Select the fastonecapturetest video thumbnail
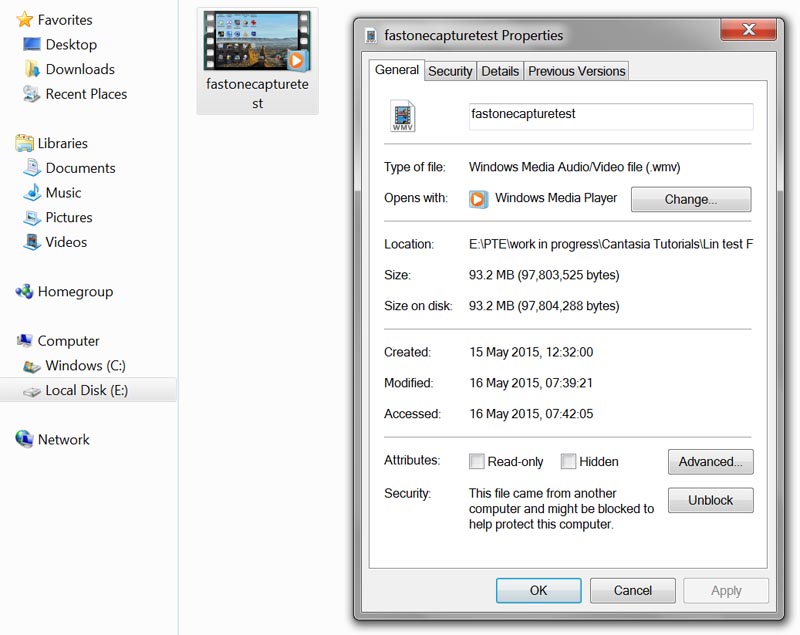The image size is (800, 635). click(257, 45)
